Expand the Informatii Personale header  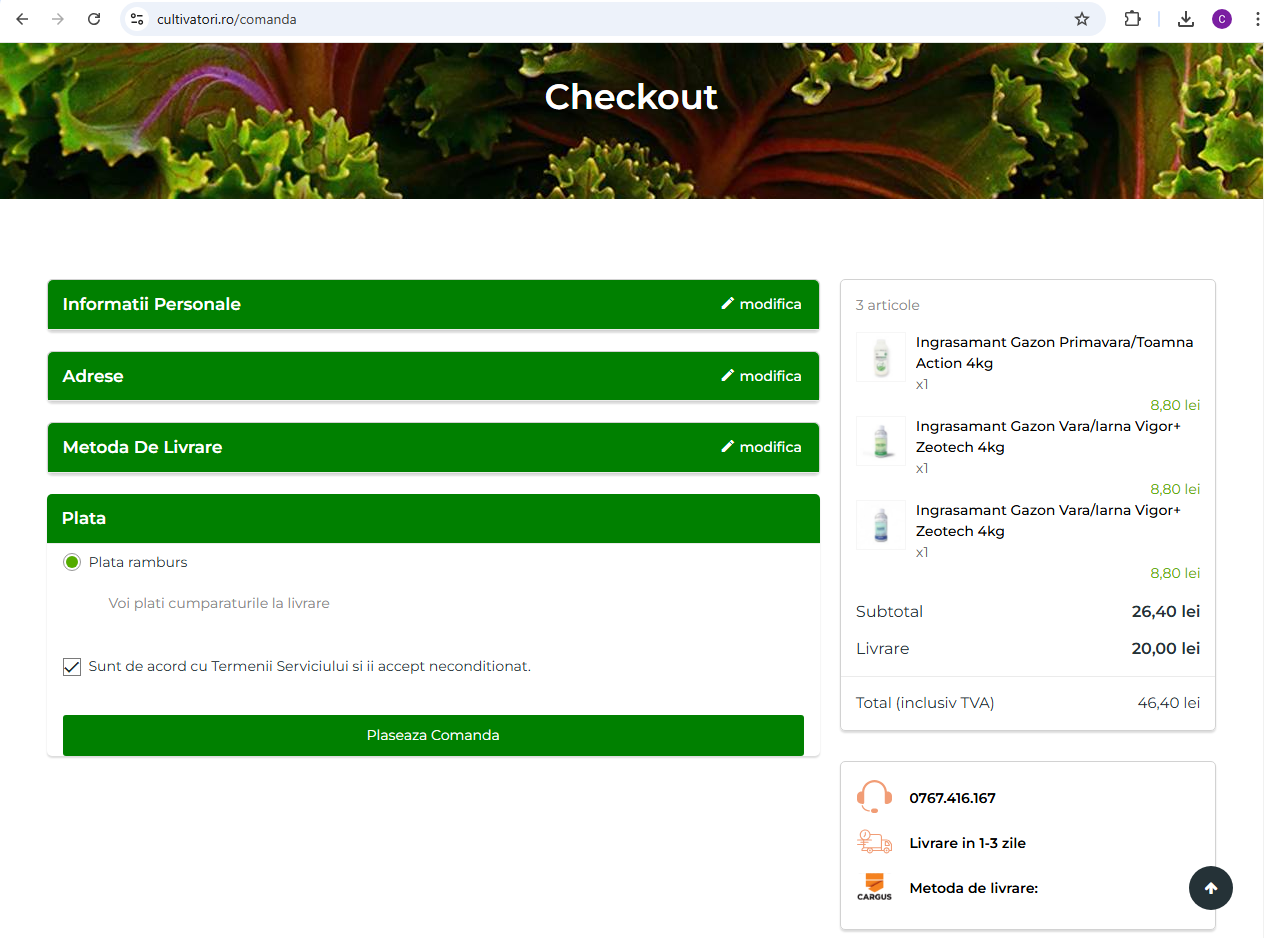tap(433, 304)
